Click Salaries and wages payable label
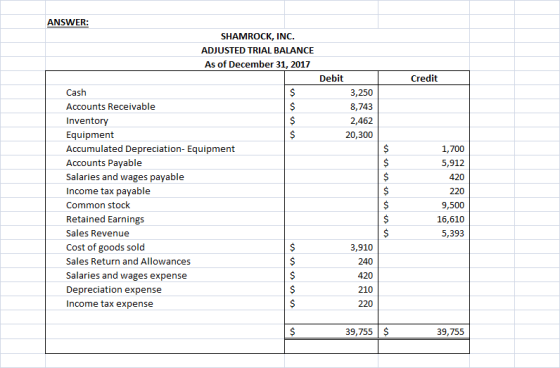This screenshot has height=368, width=560. click(x=125, y=177)
